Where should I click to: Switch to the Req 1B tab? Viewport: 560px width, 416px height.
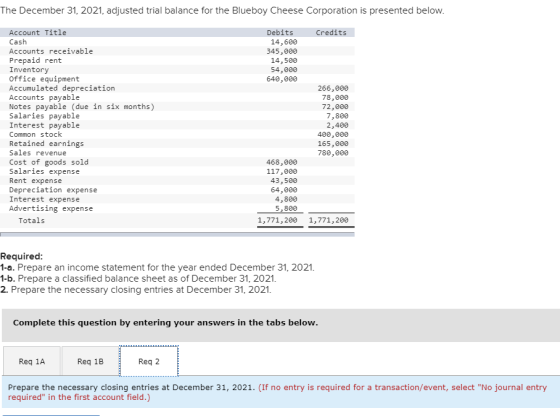tap(90, 361)
